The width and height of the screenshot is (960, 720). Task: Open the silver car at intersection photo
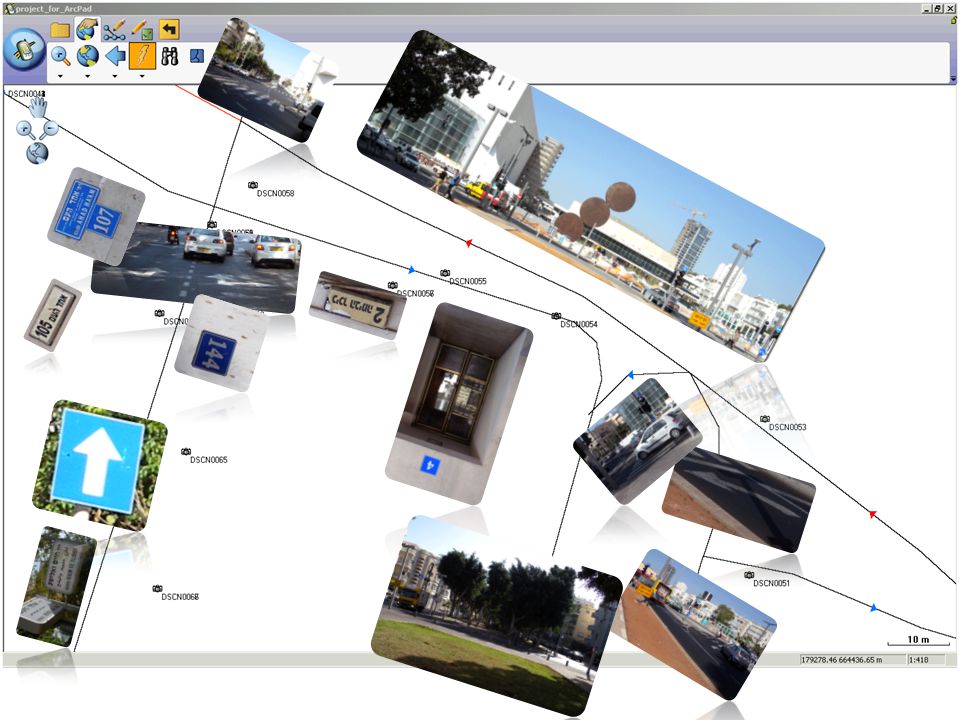(637, 441)
